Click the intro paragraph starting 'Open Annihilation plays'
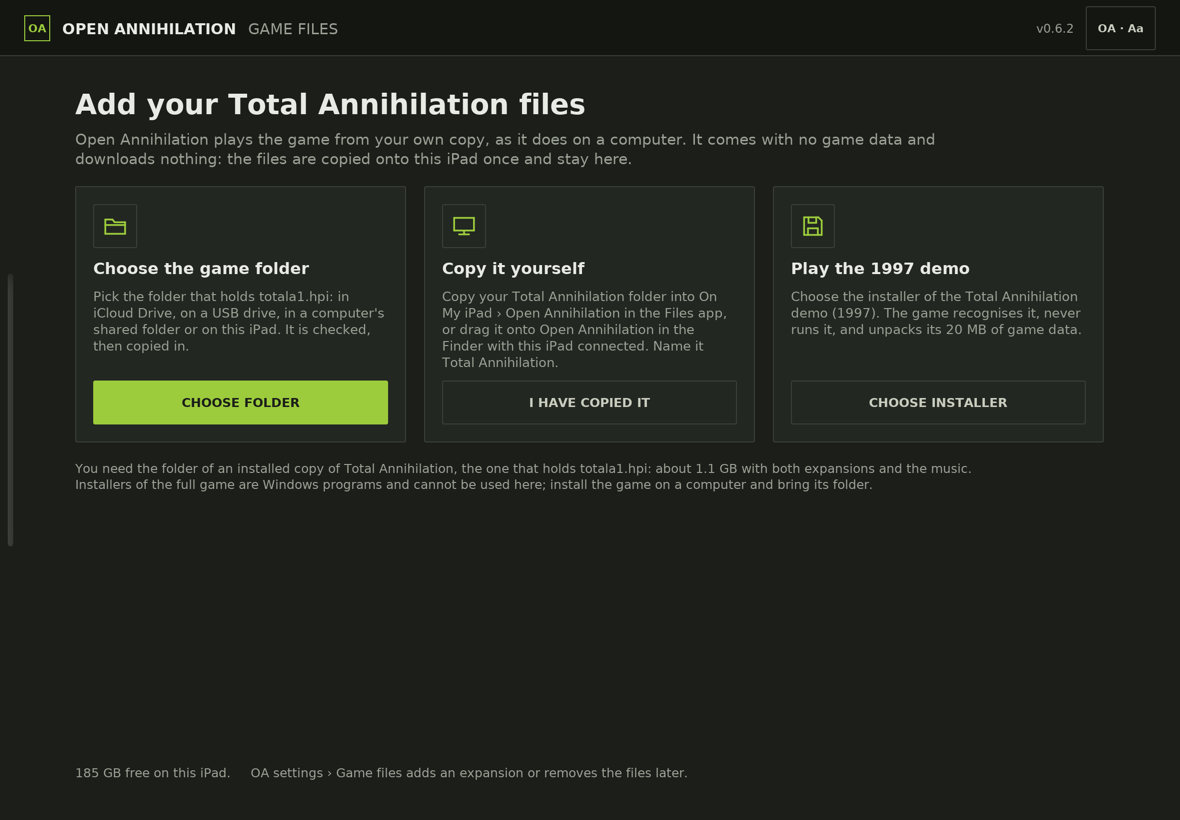Viewport: 1180px width, 820px height. point(505,149)
